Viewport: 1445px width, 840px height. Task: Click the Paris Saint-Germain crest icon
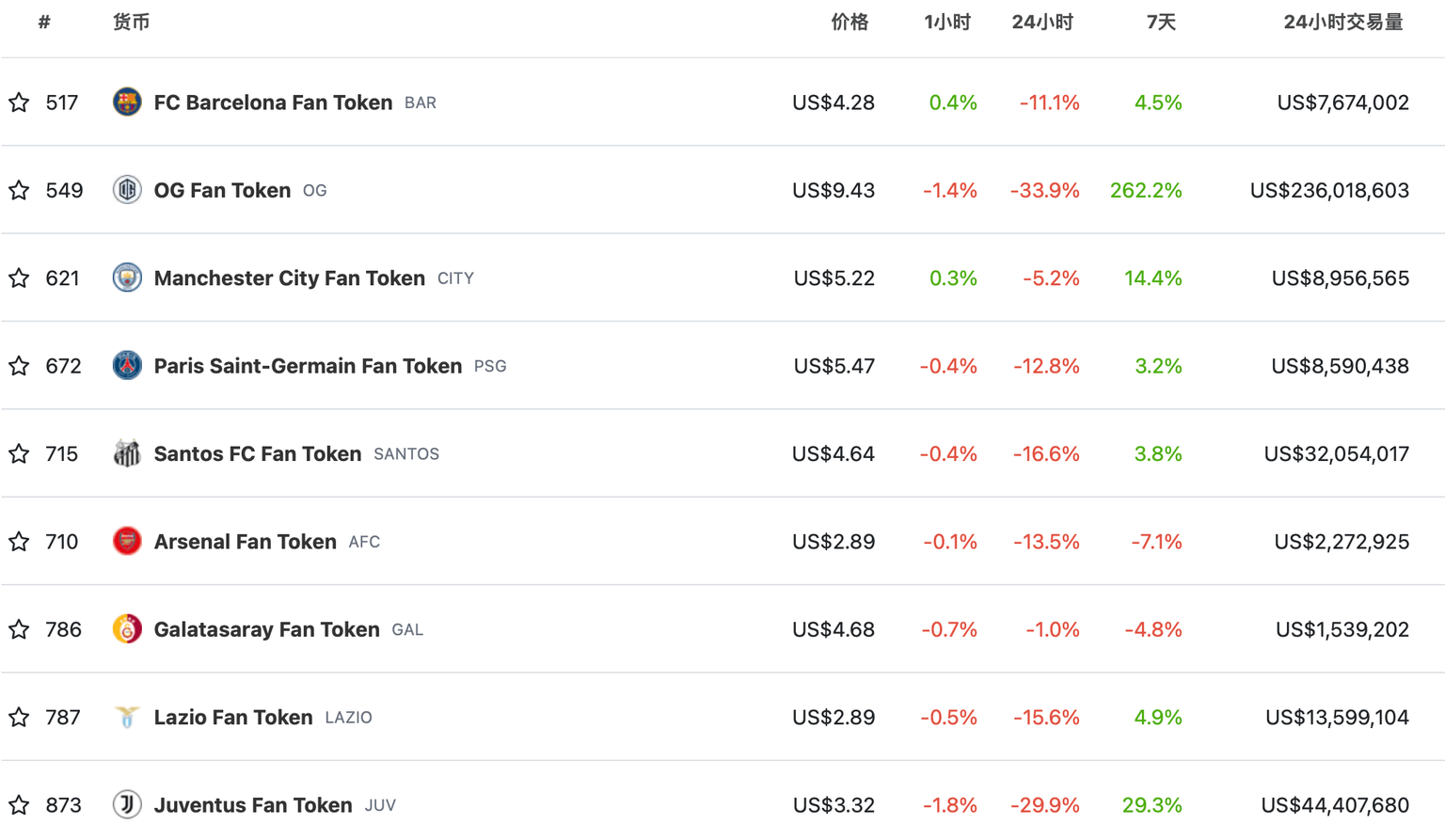tap(127, 365)
